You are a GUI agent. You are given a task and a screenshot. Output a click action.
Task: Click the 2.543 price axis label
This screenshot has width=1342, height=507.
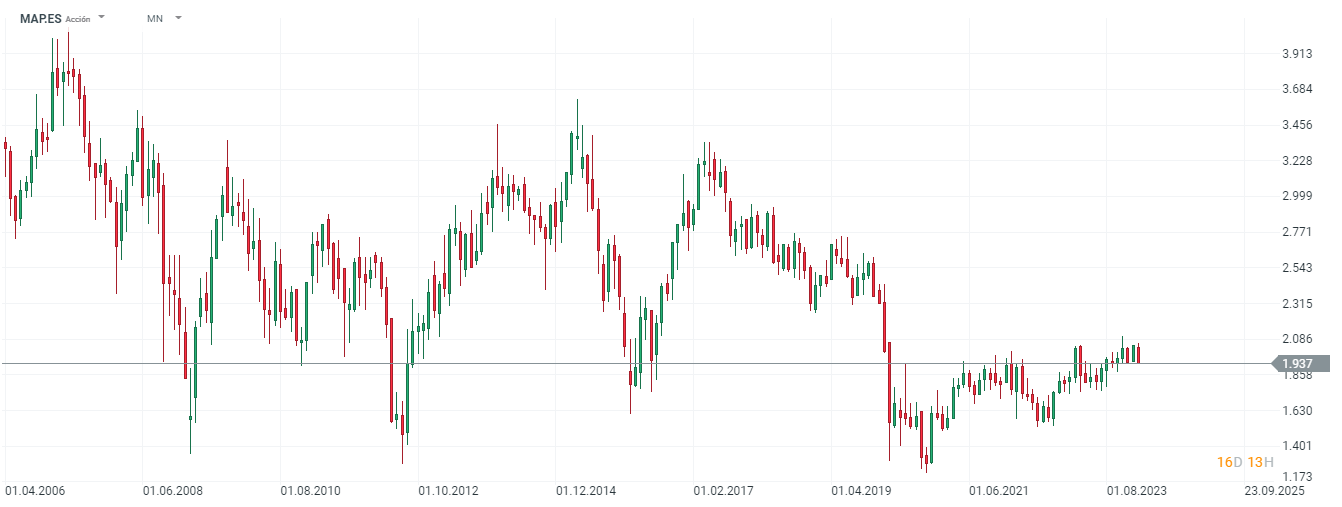pyautogui.click(x=1298, y=268)
